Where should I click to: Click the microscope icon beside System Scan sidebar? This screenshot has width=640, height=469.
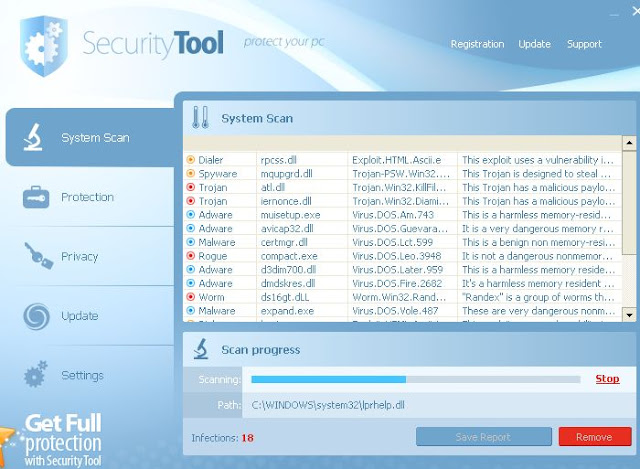tap(33, 137)
